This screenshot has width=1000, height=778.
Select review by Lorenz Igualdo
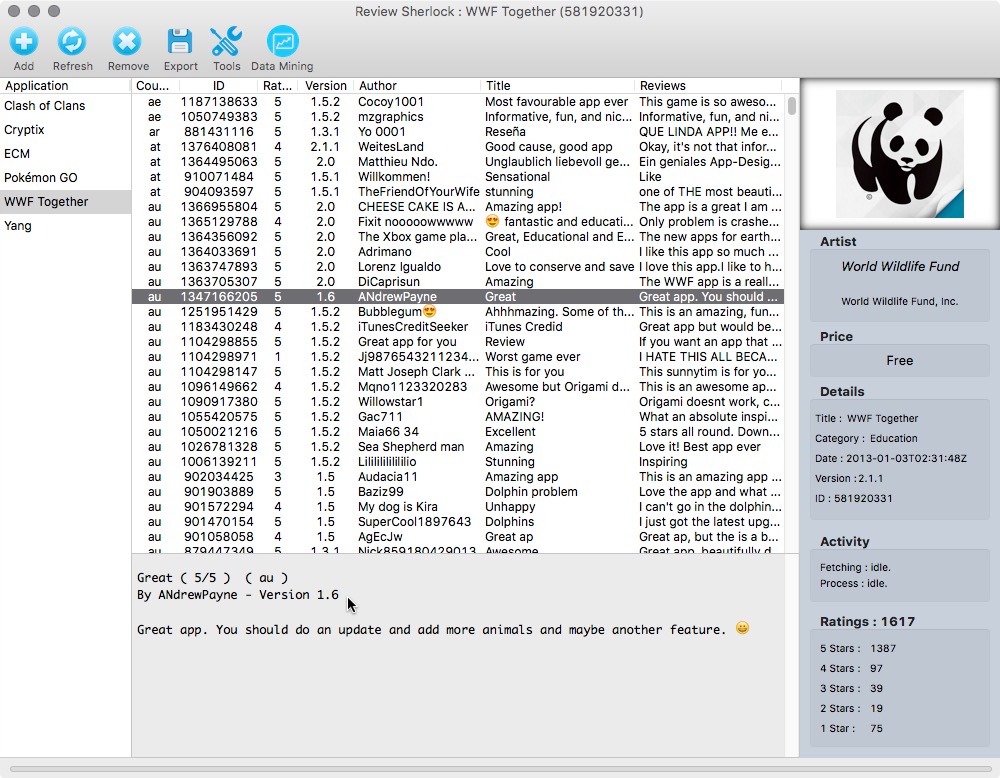point(458,267)
